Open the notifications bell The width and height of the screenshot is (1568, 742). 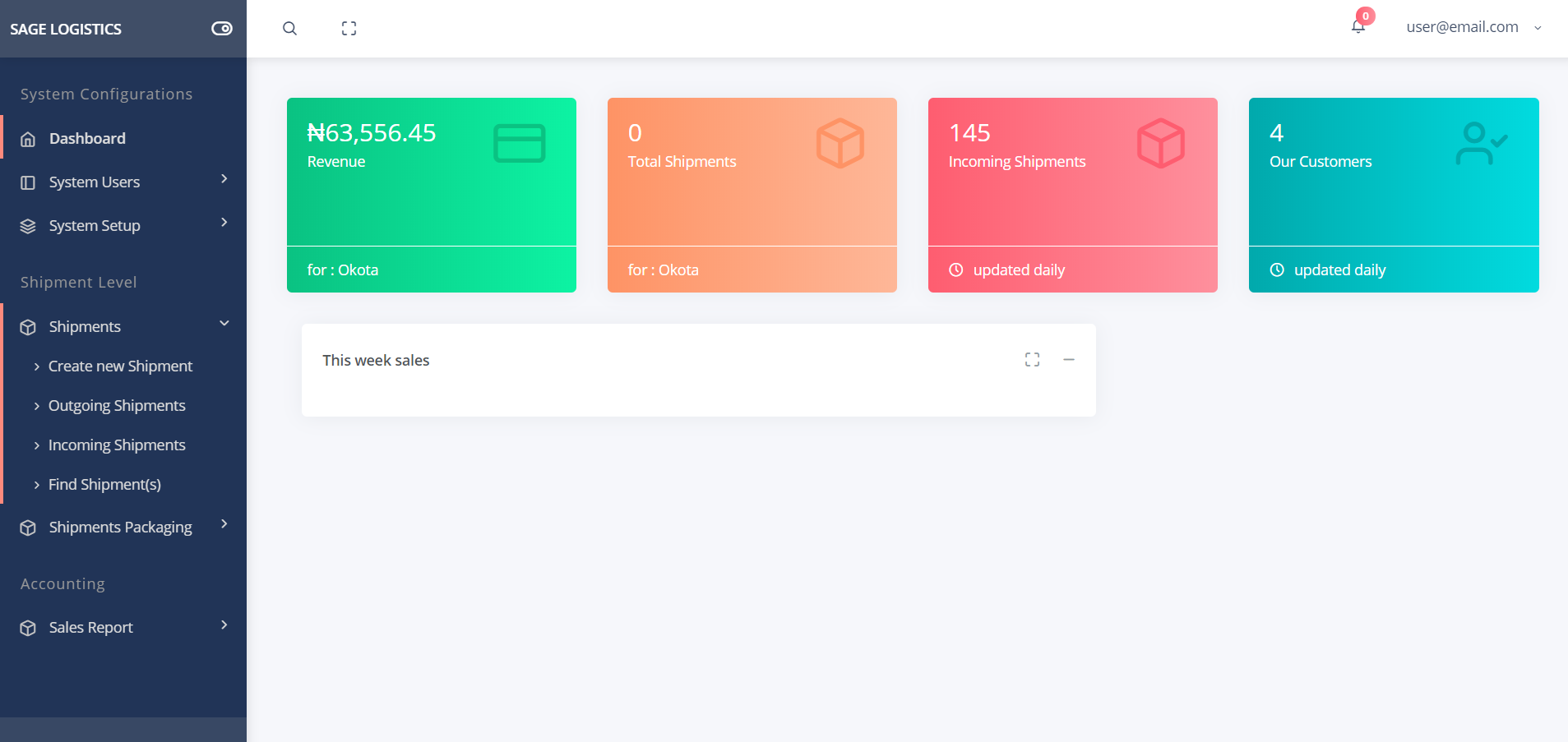click(1358, 27)
